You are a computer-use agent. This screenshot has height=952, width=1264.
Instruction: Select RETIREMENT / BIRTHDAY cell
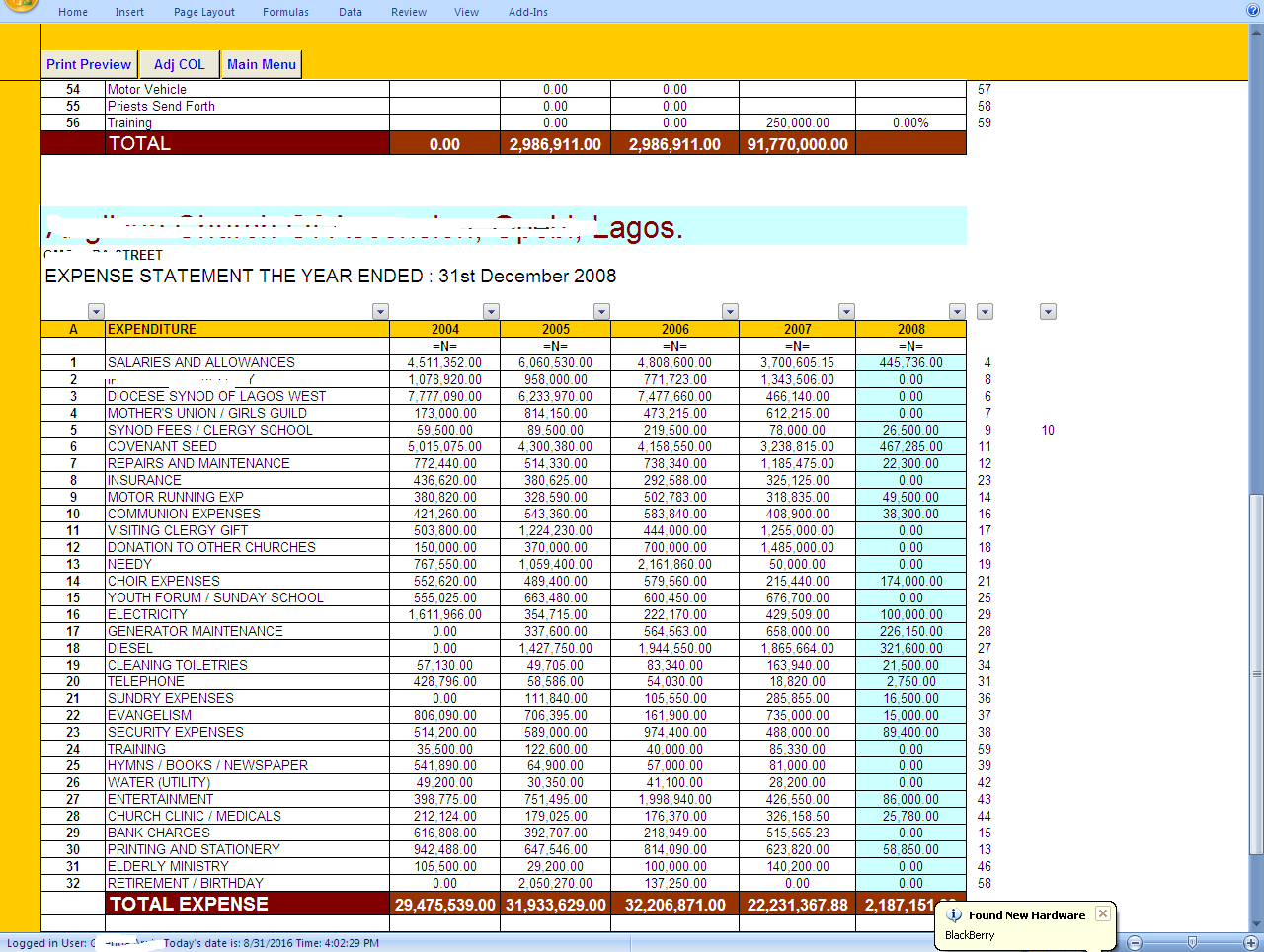coord(247,883)
